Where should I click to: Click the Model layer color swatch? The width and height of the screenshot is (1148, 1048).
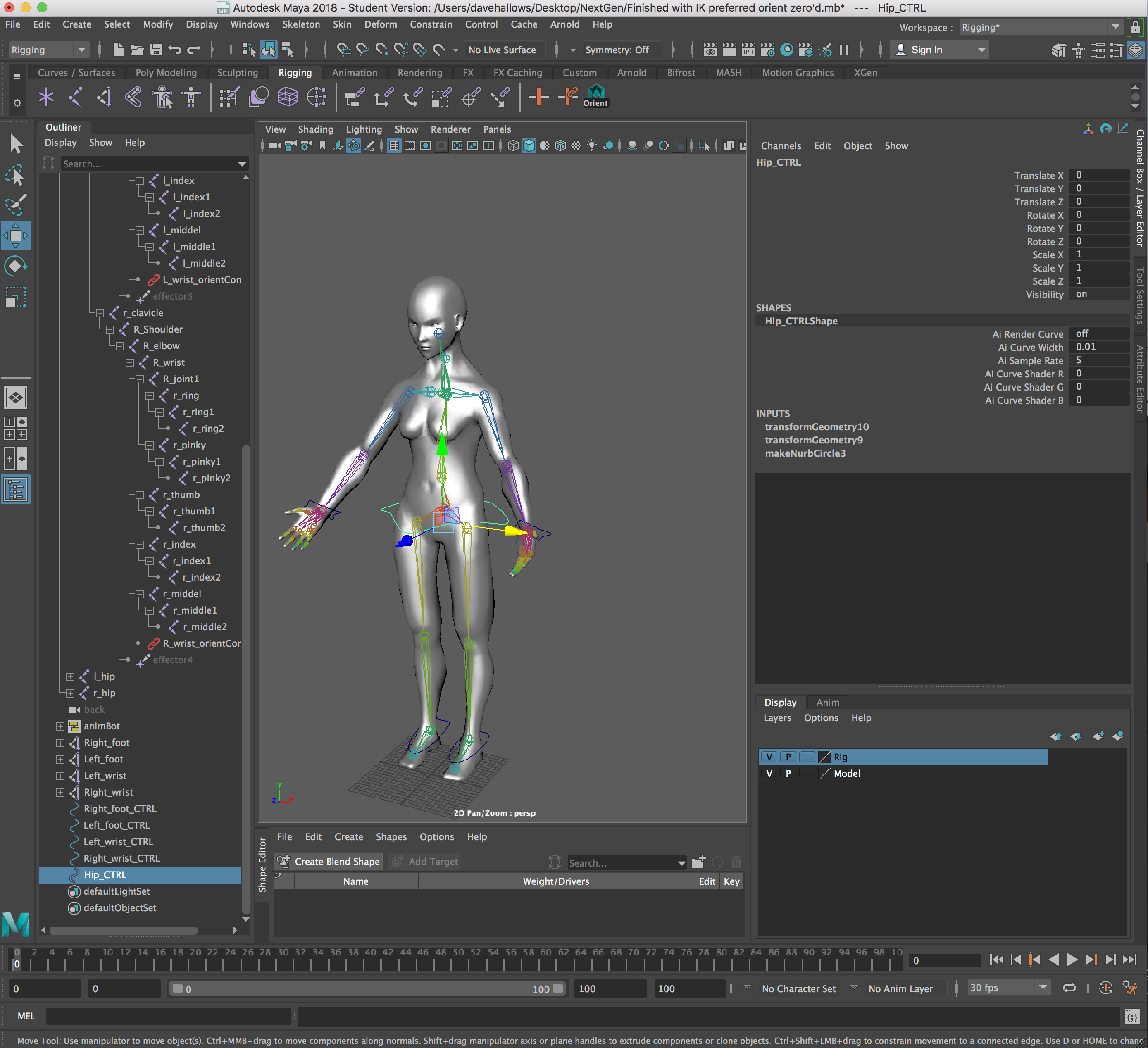click(824, 774)
